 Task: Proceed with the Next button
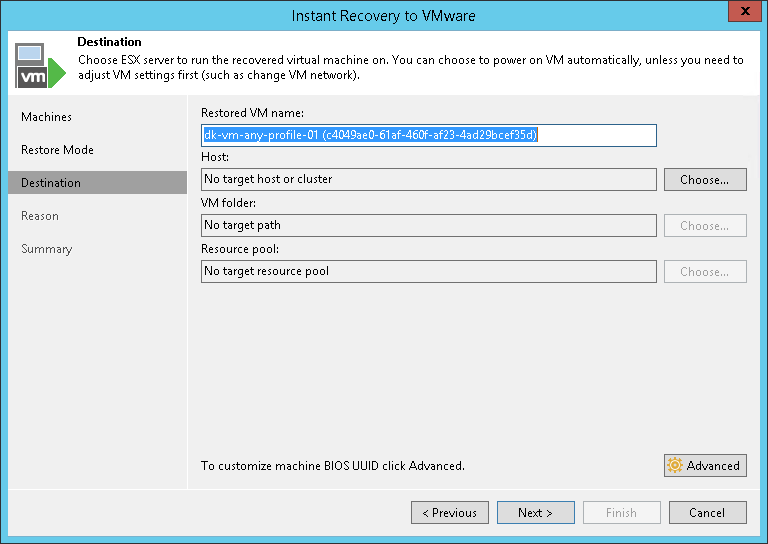[535, 513]
